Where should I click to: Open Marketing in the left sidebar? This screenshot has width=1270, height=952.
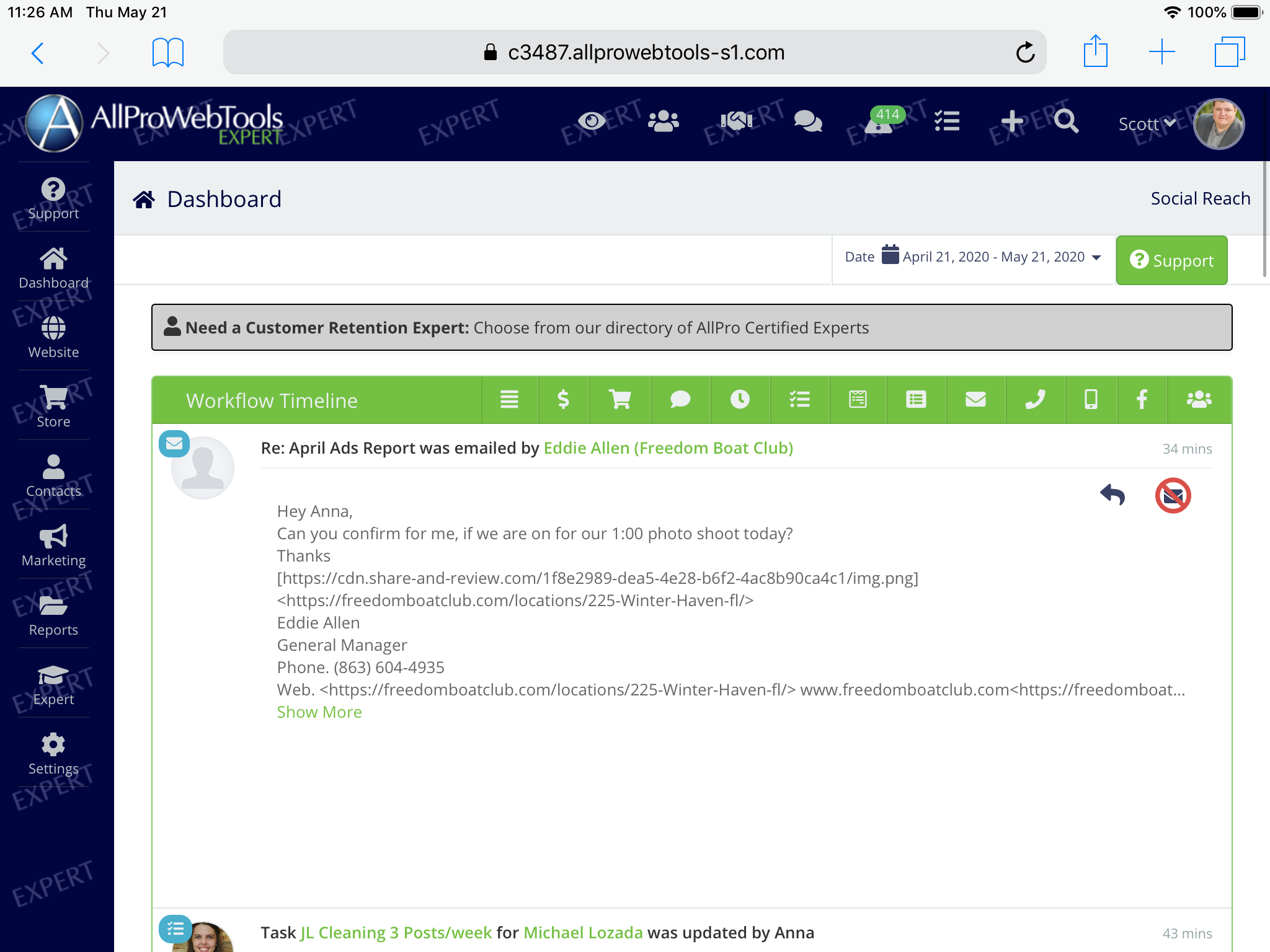(53, 546)
